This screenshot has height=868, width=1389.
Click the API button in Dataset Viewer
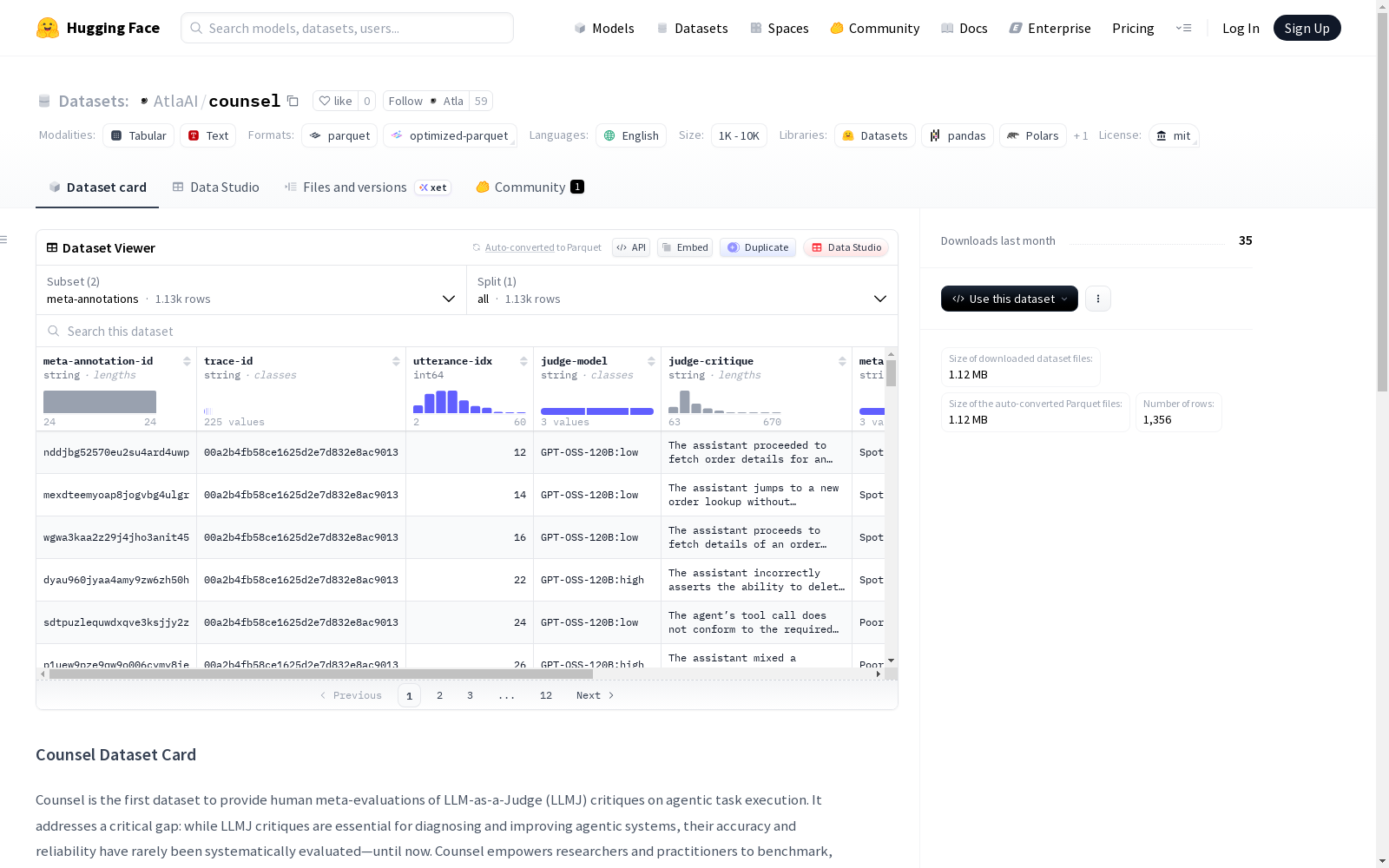(x=631, y=247)
